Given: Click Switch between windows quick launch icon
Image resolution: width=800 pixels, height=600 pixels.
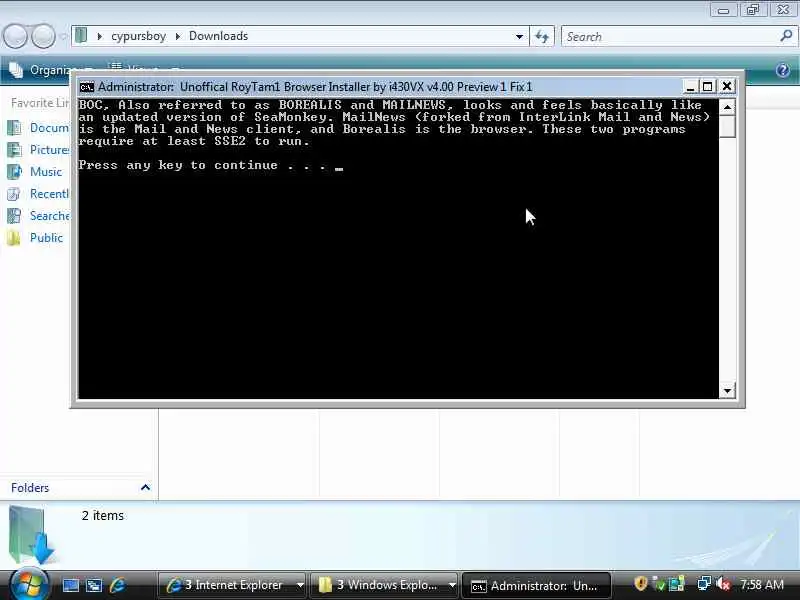Looking at the screenshot, I should (94, 585).
